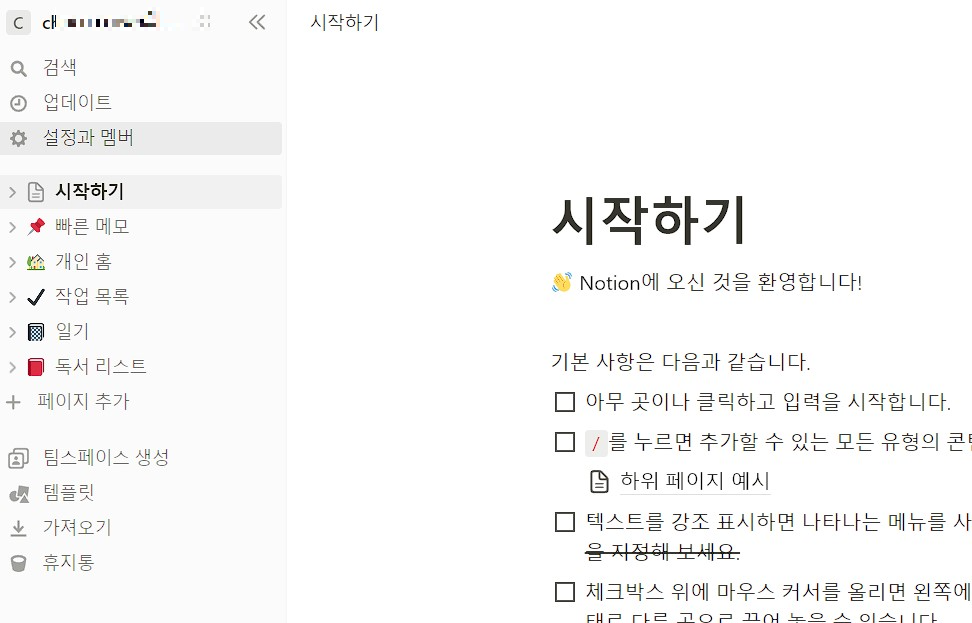Image resolution: width=972 pixels, height=623 pixels.
Task: Click 시작하기 breadcrumb in top bar
Action: click(x=345, y=22)
